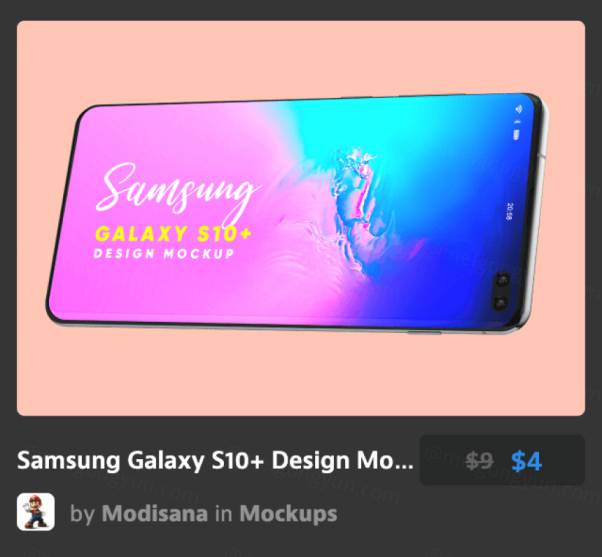The width and height of the screenshot is (602, 557).
Task: Browse the Mockups category link
Action: coord(288,513)
